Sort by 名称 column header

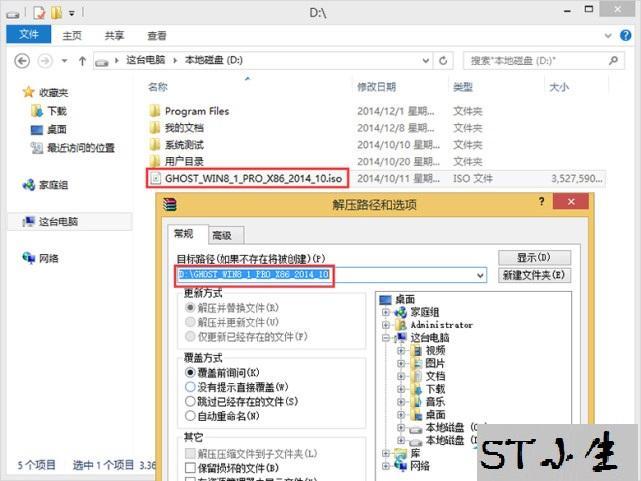pyautogui.click(x=158, y=87)
